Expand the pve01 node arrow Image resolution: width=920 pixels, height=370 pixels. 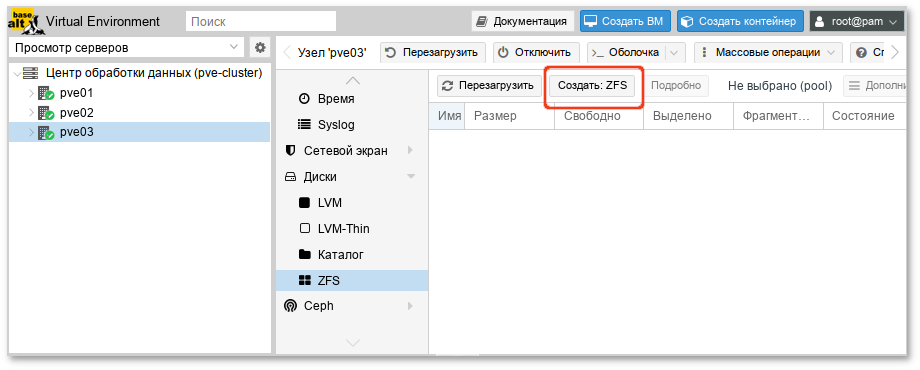click(x=32, y=93)
